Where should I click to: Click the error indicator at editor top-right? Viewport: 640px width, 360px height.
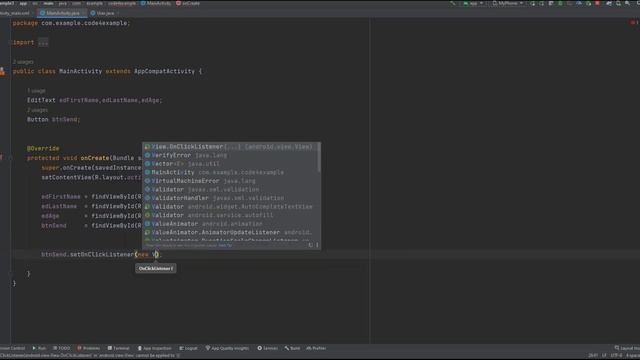(634, 22)
